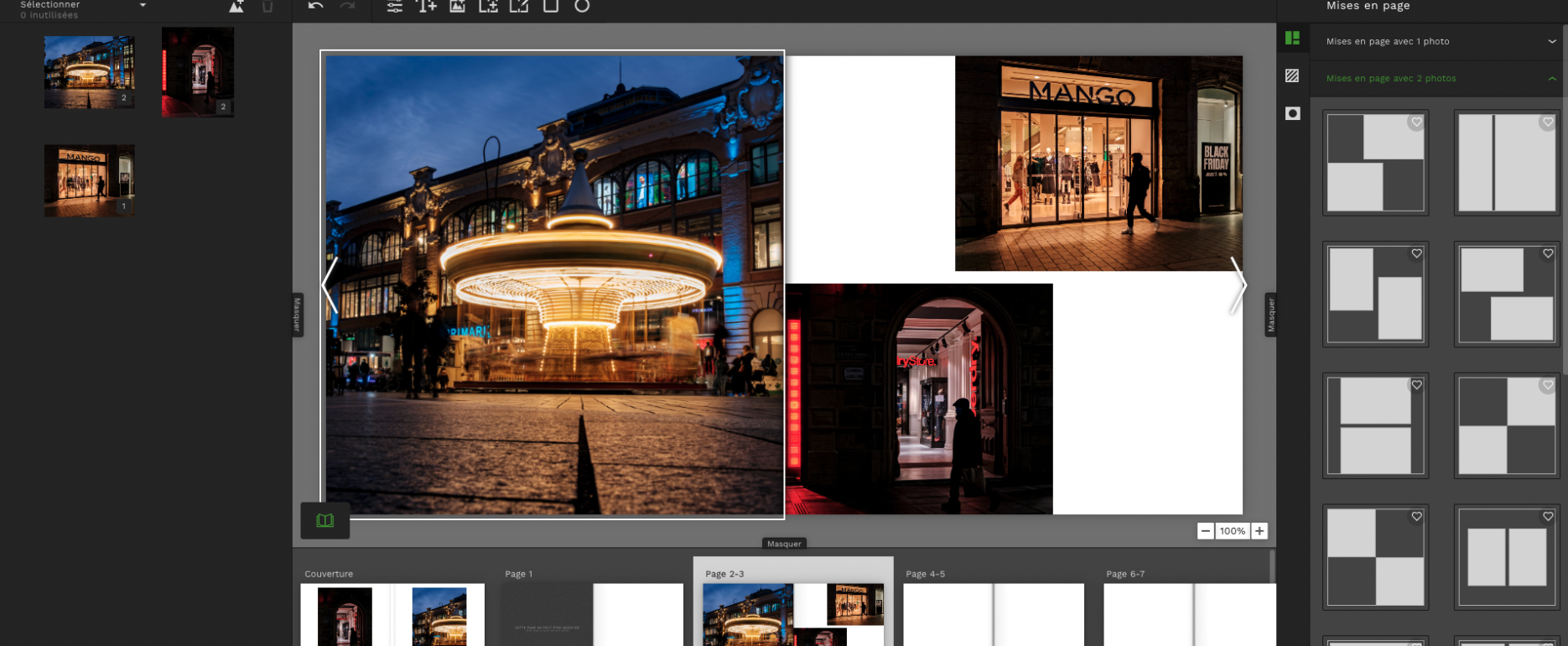Select the carousel photo on the canvas
The width and height of the screenshot is (1568, 646).
point(553,285)
